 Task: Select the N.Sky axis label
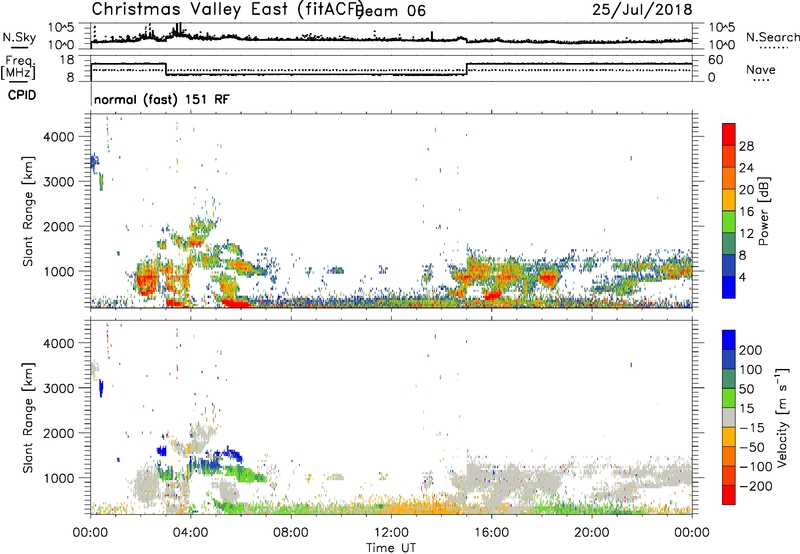19,38
